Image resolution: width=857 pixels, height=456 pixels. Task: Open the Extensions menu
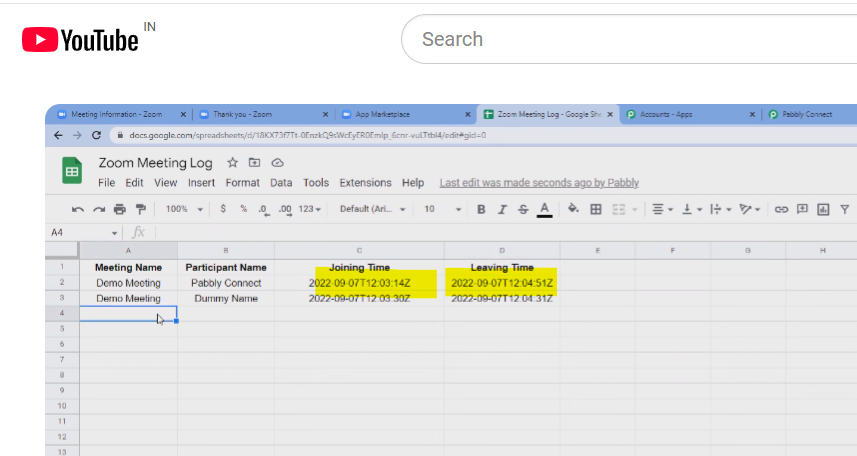pyautogui.click(x=365, y=183)
